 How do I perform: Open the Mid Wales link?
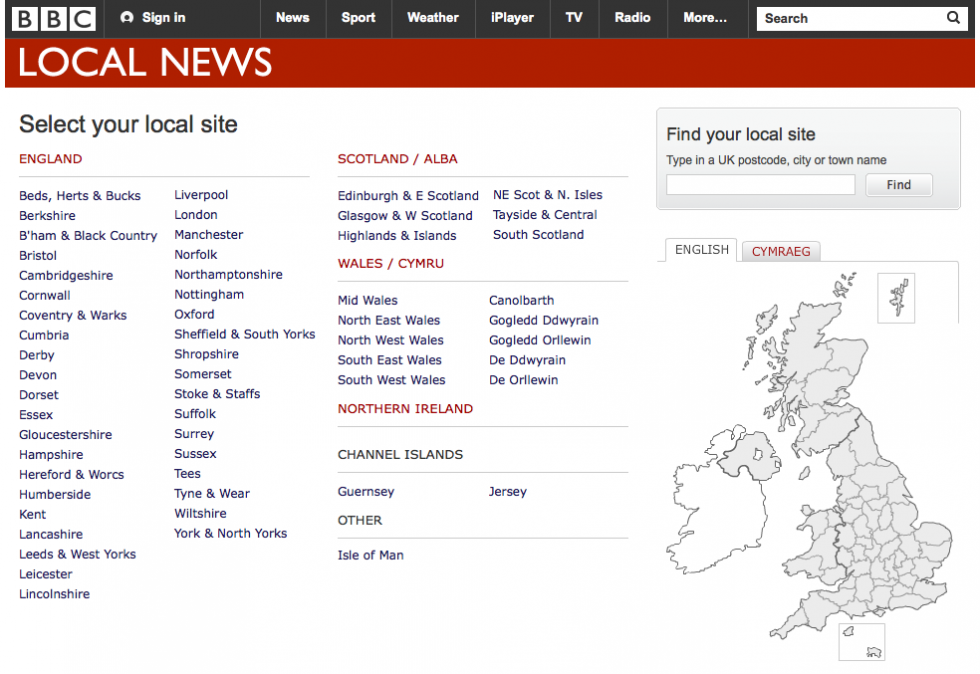368,301
